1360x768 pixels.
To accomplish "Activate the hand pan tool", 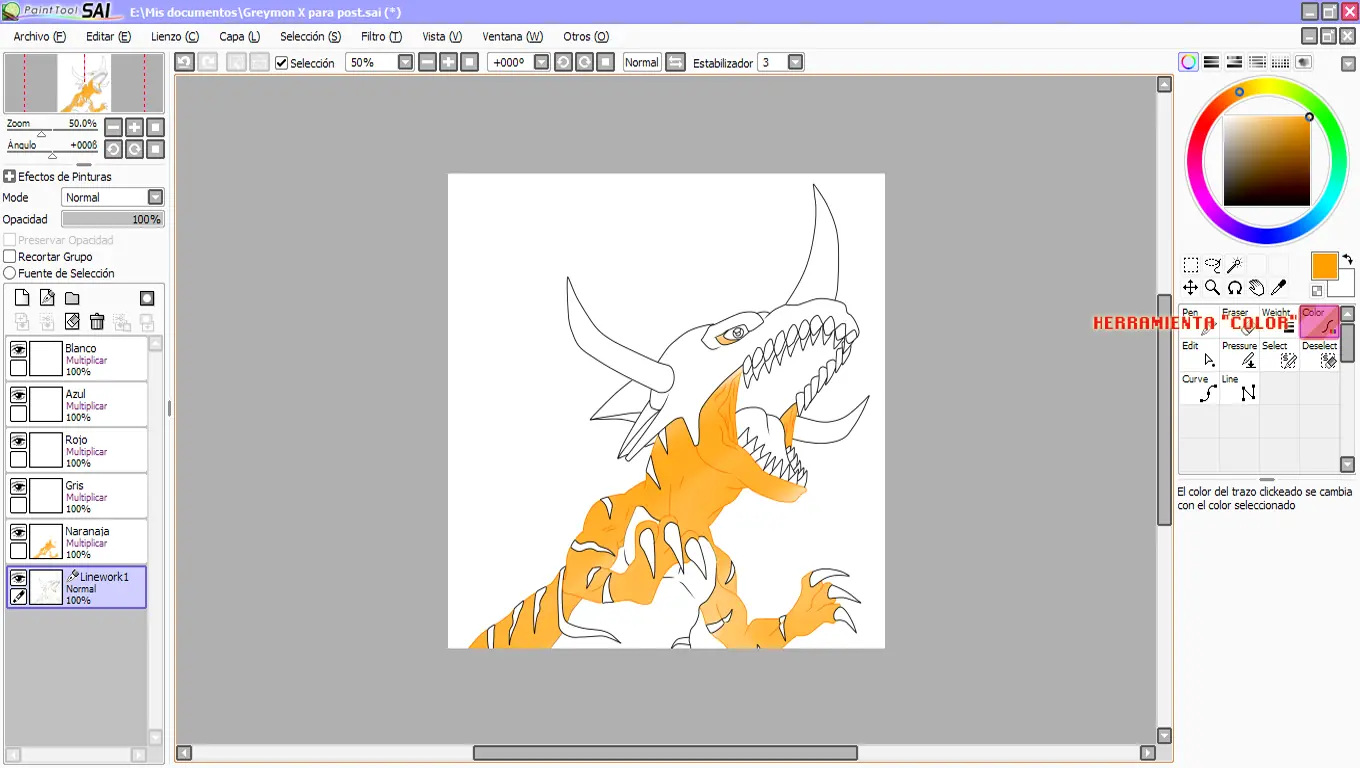I will coord(1257,288).
